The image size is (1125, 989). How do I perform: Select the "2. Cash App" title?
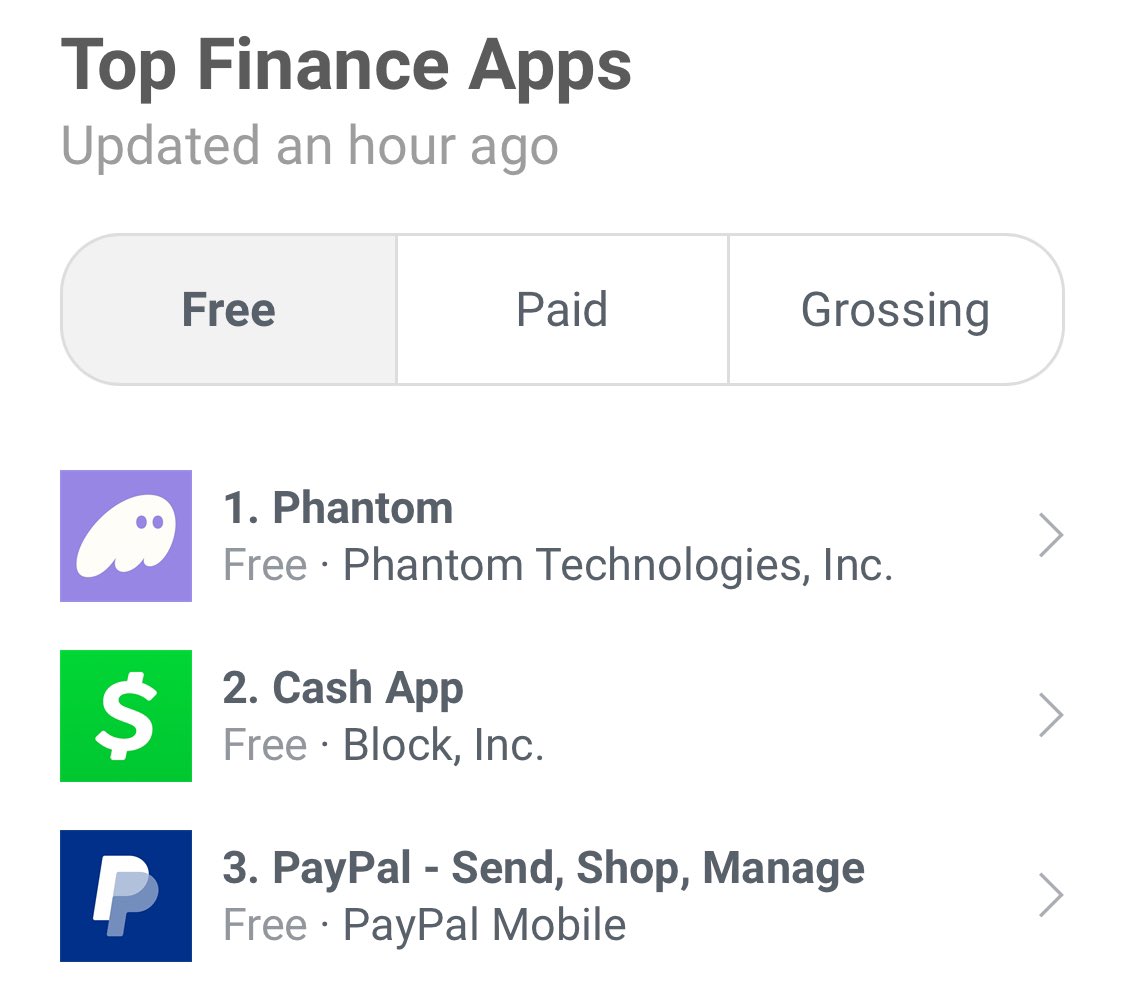[343, 689]
